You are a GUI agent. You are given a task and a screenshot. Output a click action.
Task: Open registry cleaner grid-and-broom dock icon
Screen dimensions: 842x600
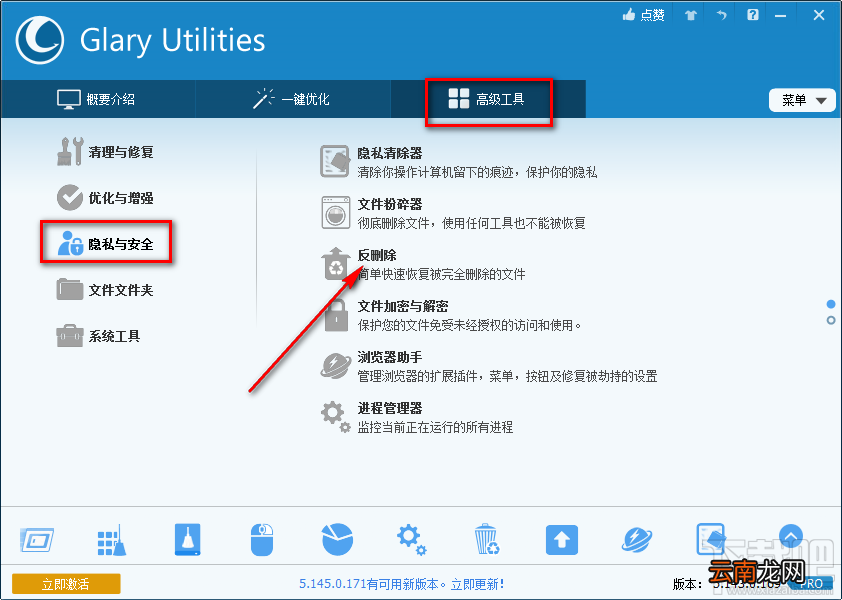[x=112, y=540]
